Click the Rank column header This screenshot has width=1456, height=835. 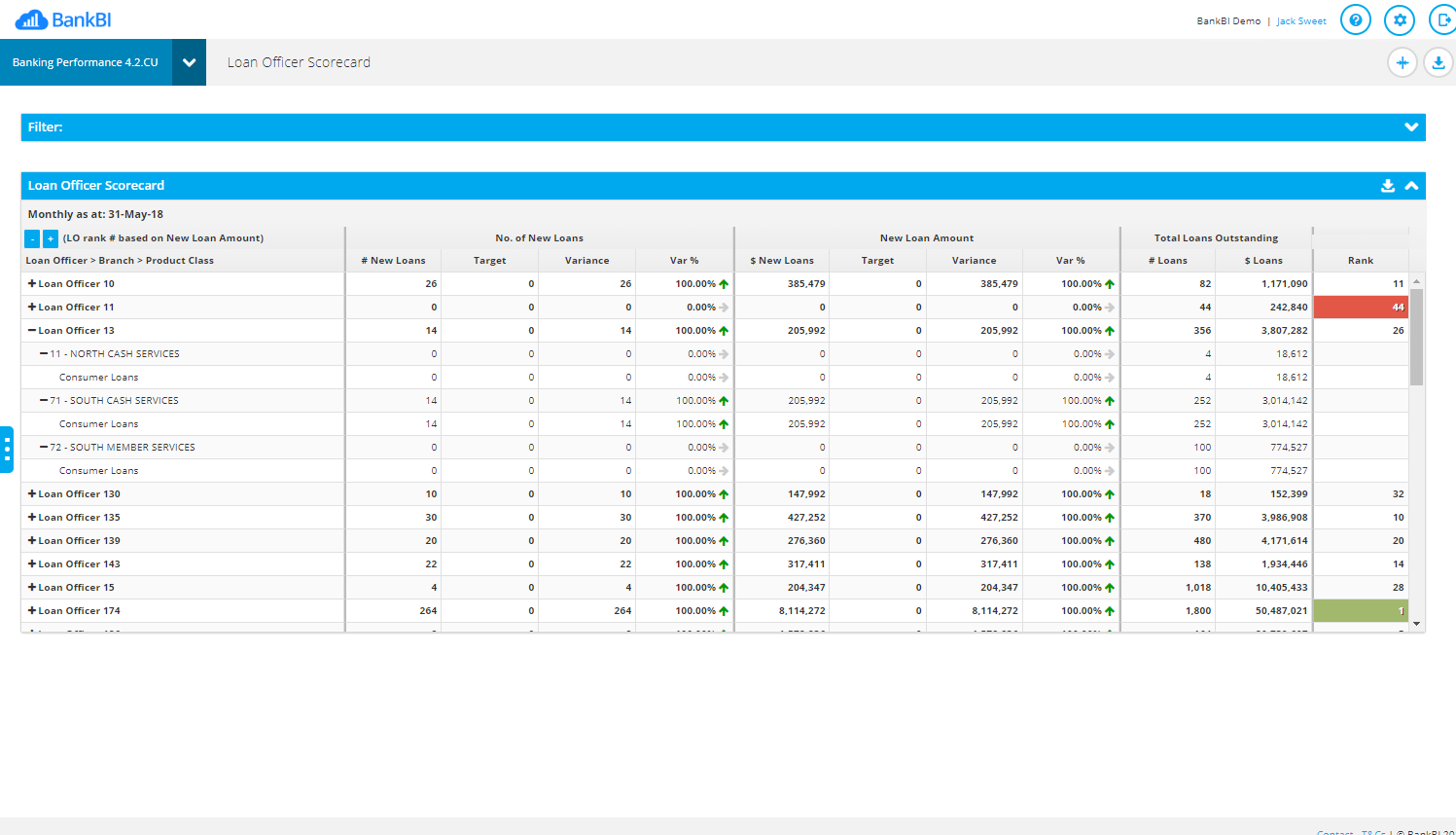tap(1361, 261)
